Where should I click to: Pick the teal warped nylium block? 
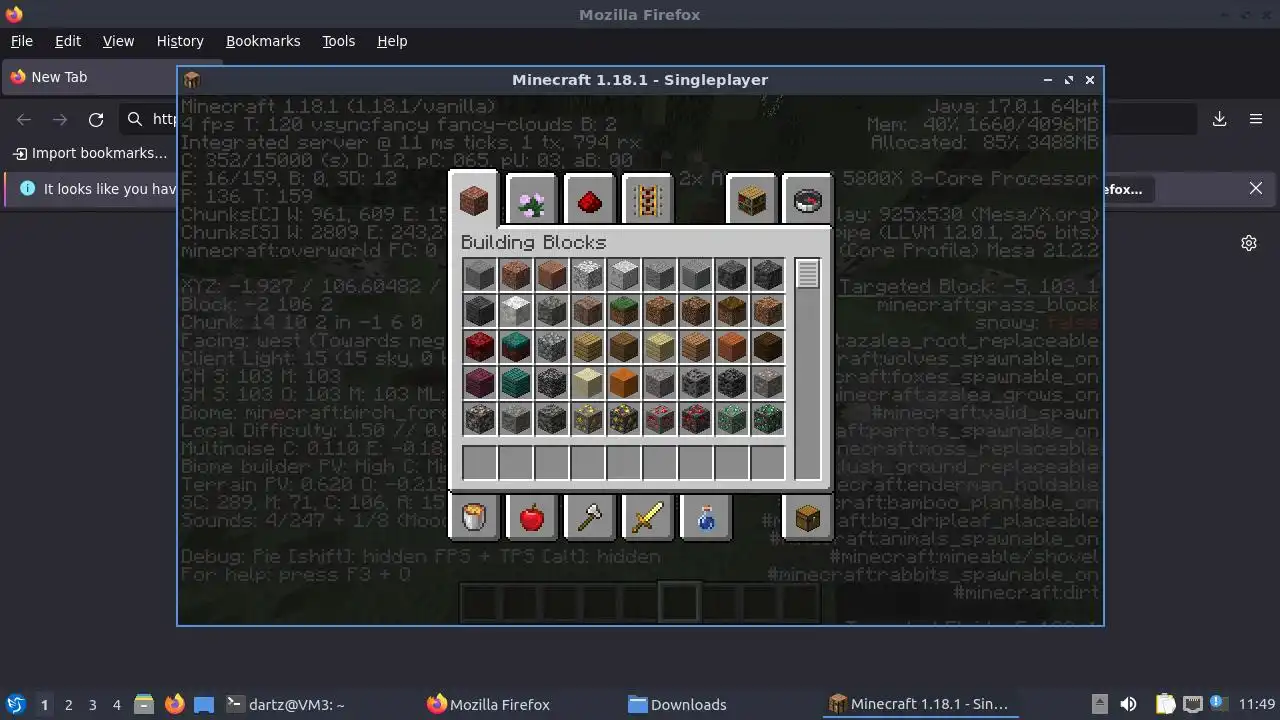[x=516, y=347]
